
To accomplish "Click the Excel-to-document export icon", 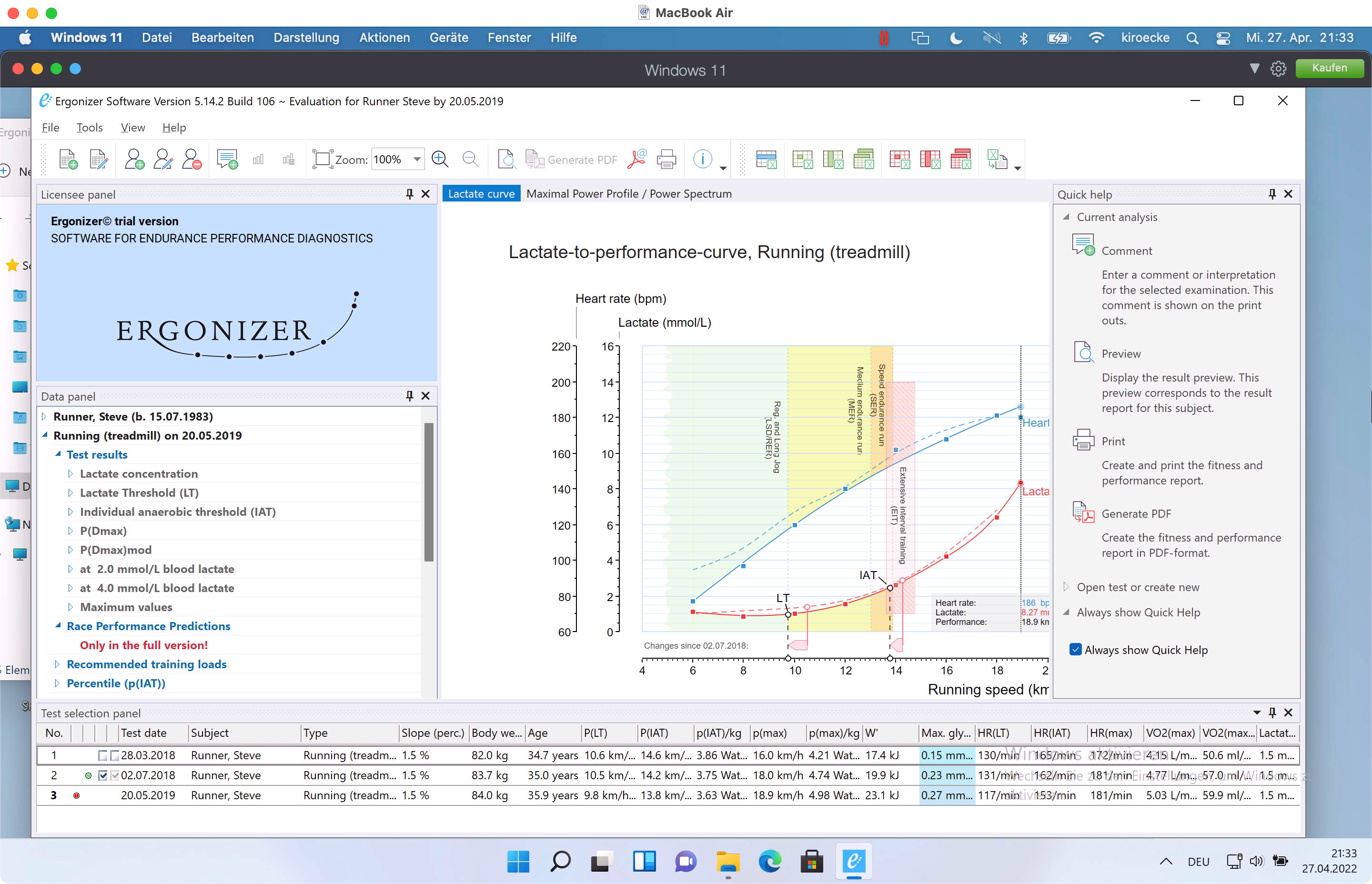I will pyautogui.click(x=997, y=160).
